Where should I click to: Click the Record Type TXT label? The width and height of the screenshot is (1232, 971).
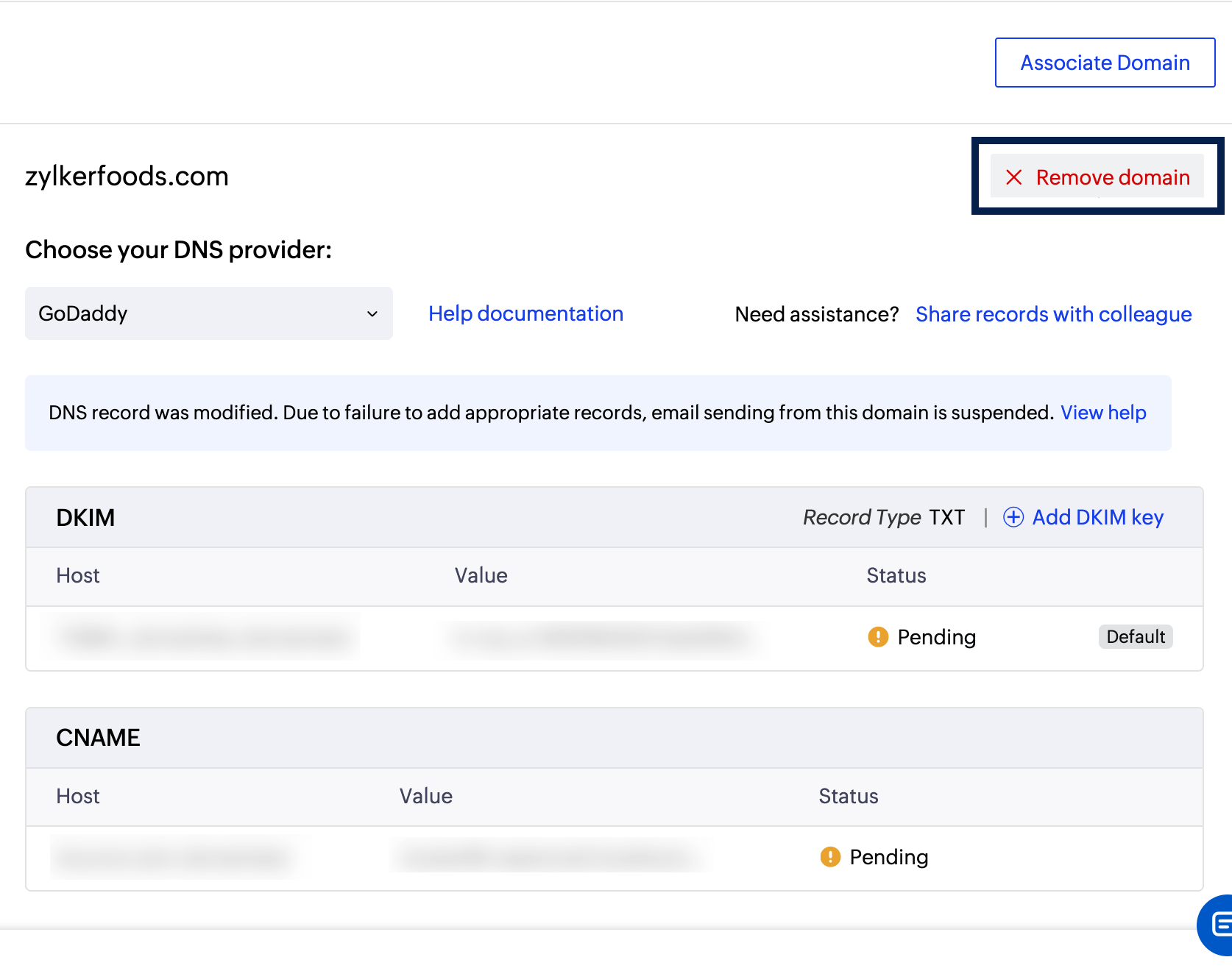883,517
